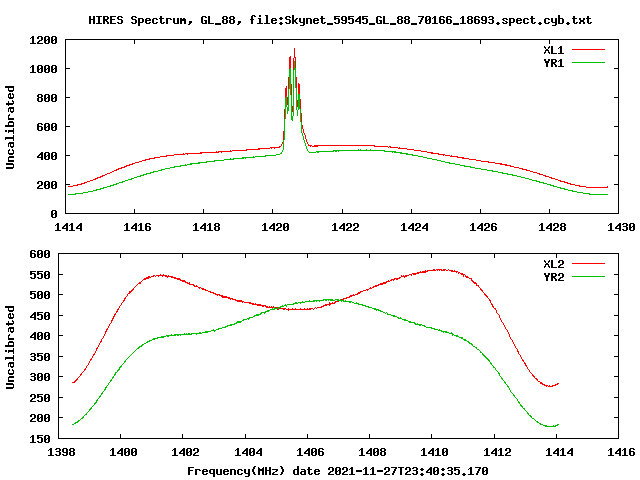640x480 pixels.
Task: Click the HIRES Spectrum plot title
Action: tap(340, 20)
